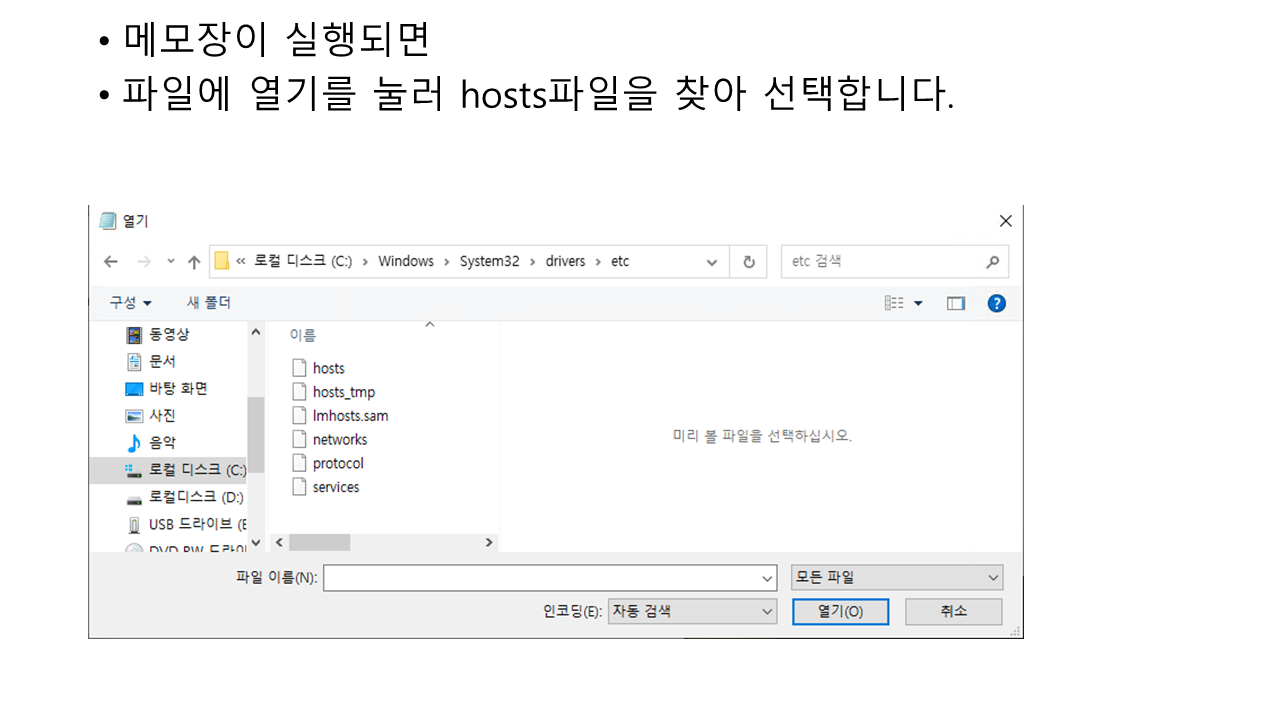Open the 음악 folder in sidebar

(162, 443)
